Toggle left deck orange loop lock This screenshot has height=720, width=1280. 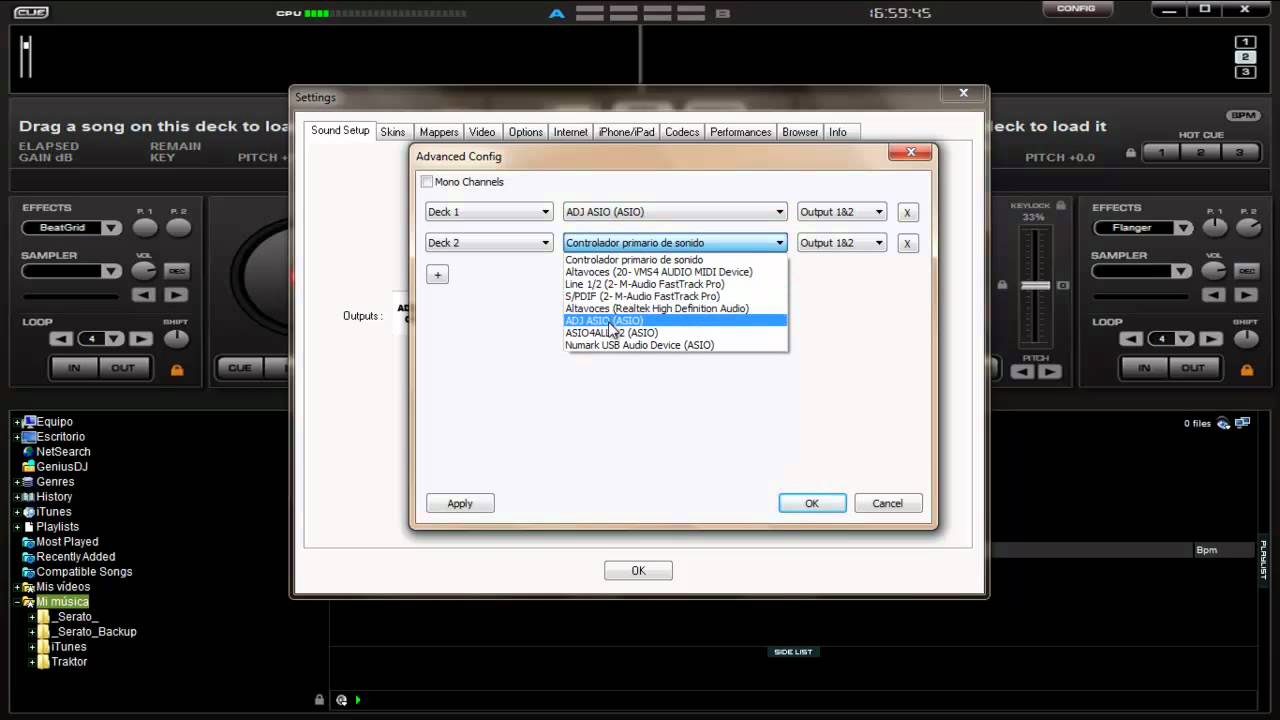177,370
